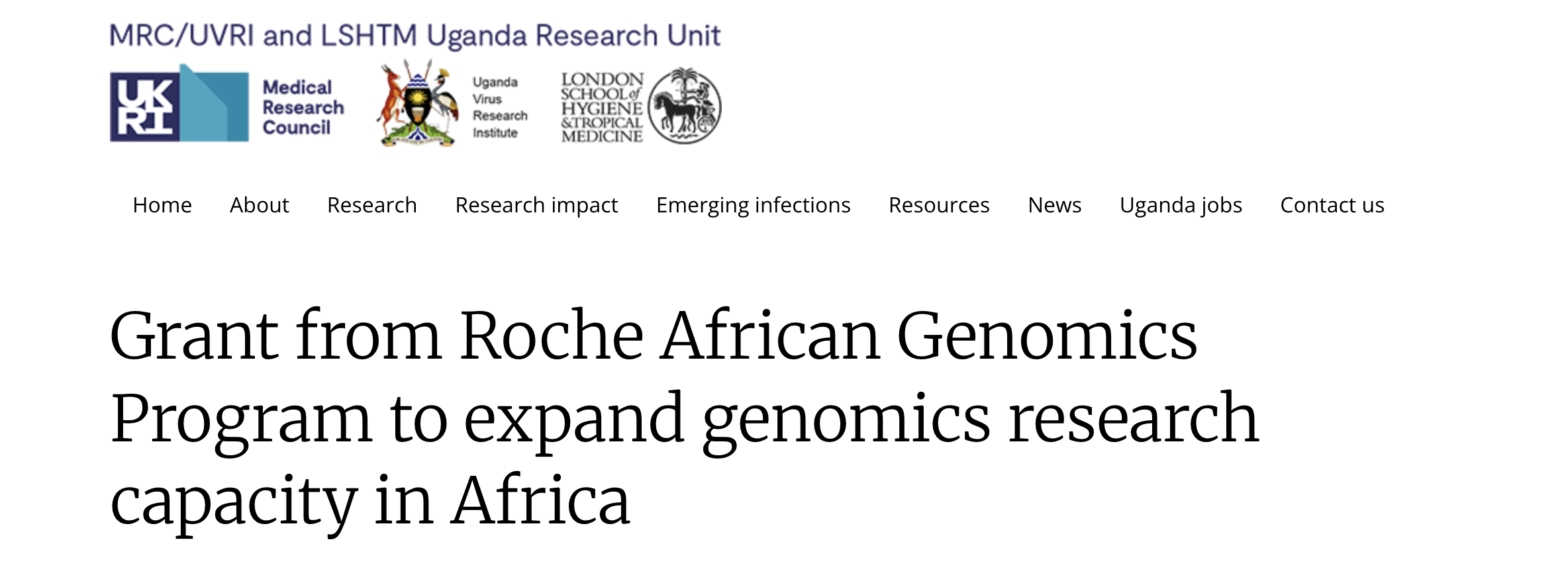Select the Resources navigation item
The width and height of the screenshot is (1568, 581).
pyautogui.click(x=939, y=205)
